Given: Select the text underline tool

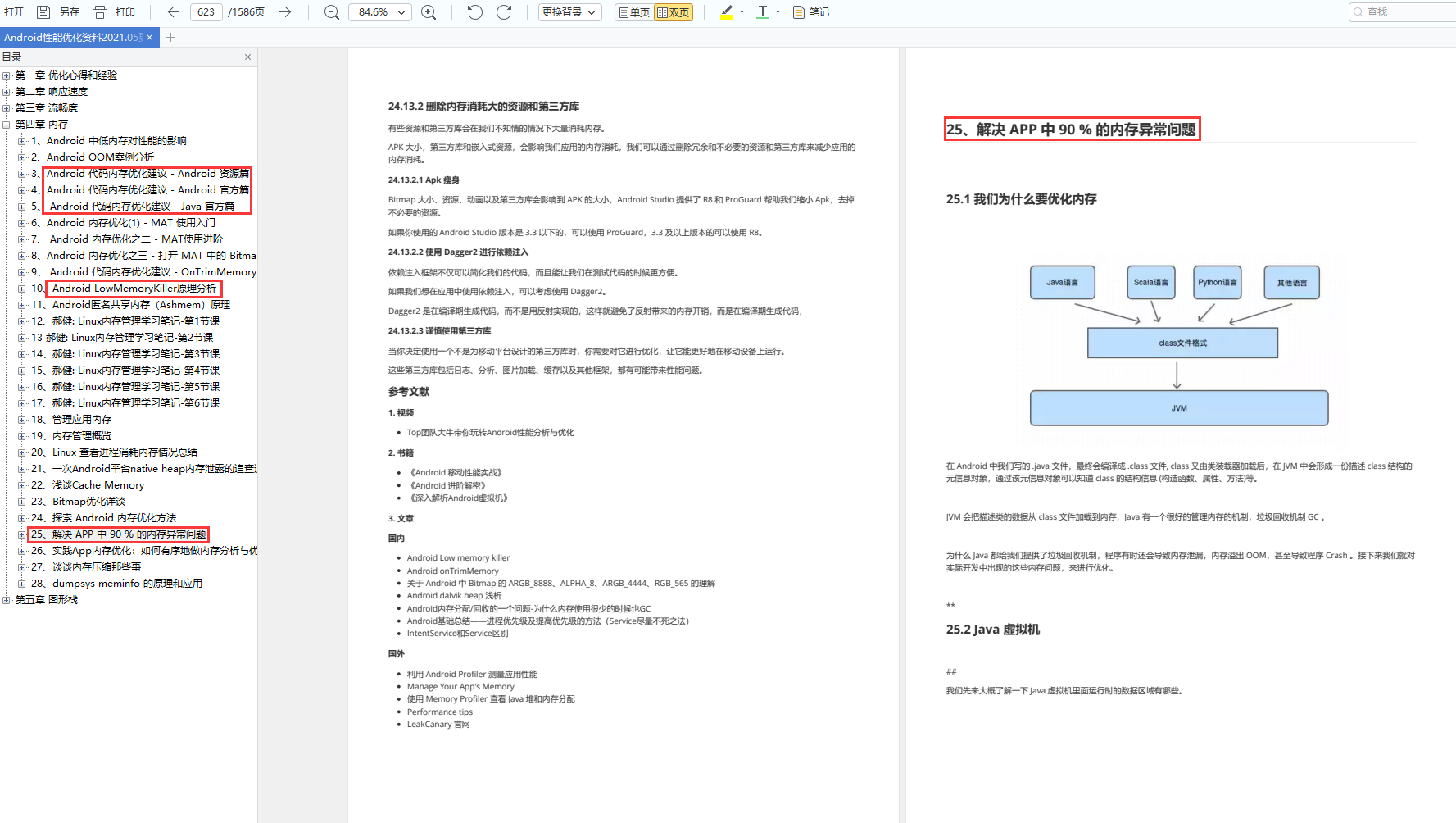Looking at the screenshot, I should pos(763,12).
